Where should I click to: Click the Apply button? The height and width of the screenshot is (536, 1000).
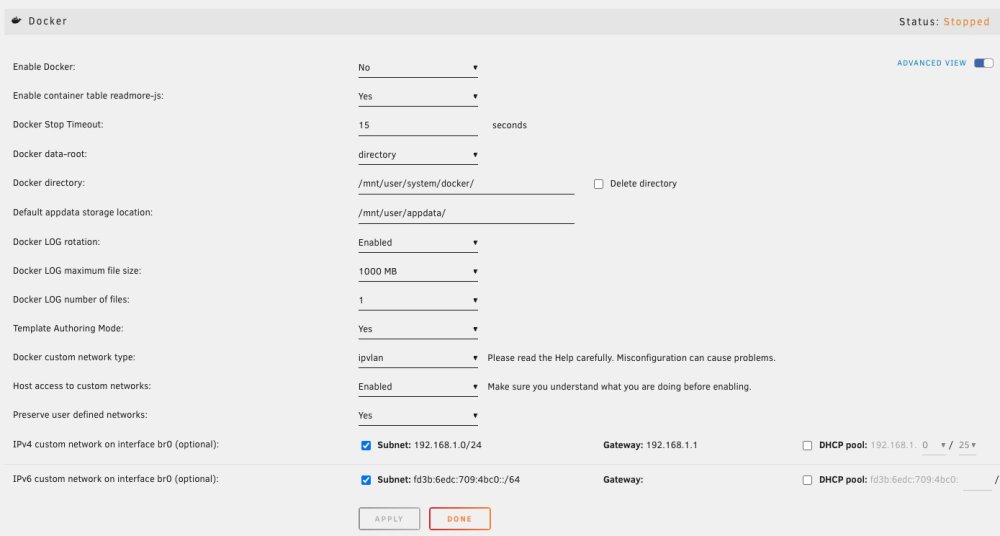click(389, 519)
